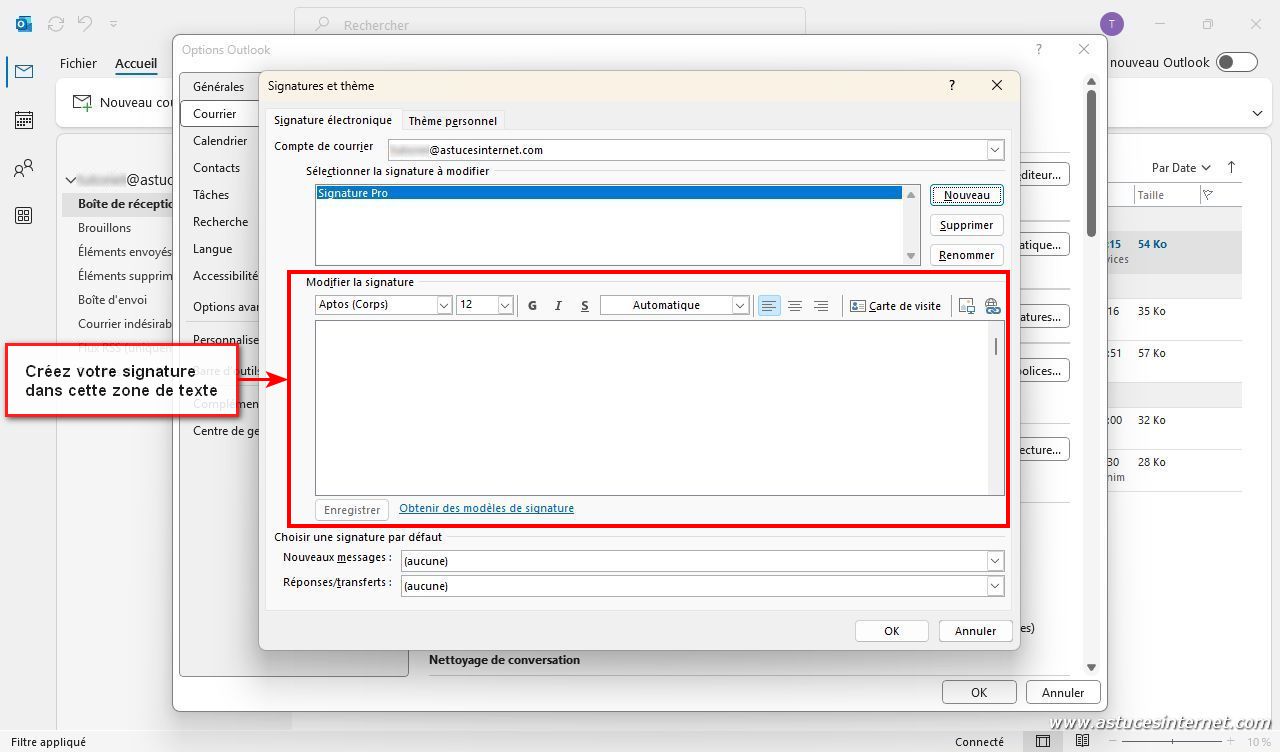Image resolution: width=1280 pixels, height=752 pixels.
Task: Click Supprimer to delete the signature
Action: [x=966, y=225]
